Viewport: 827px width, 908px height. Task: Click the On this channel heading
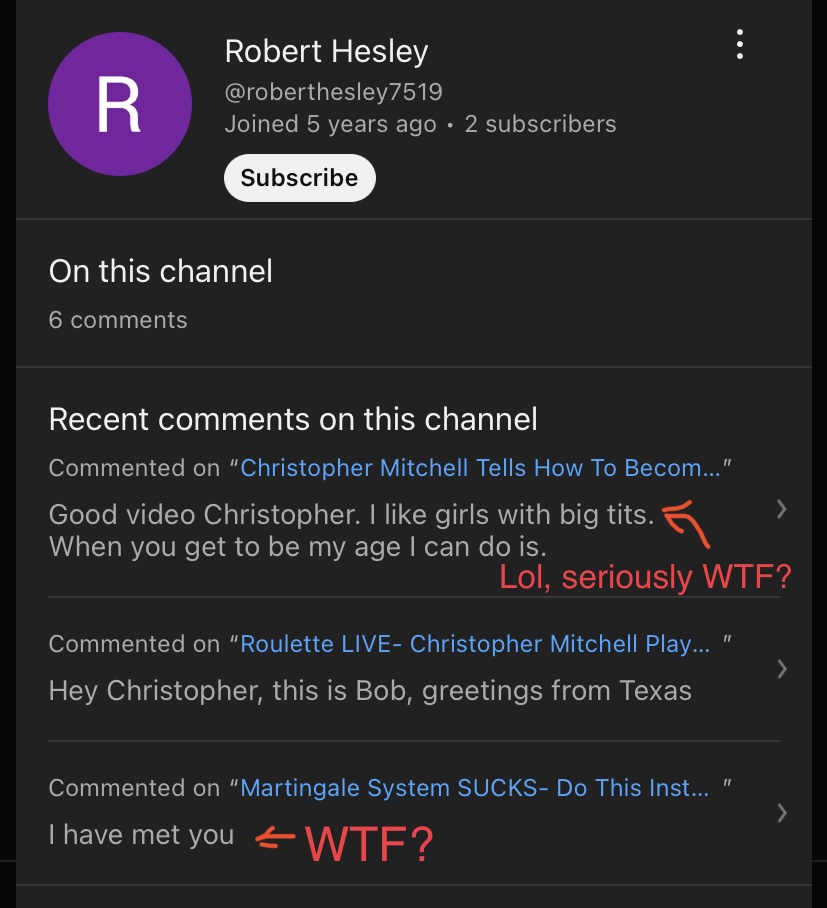pyautogui.click(x=160, y=271)
